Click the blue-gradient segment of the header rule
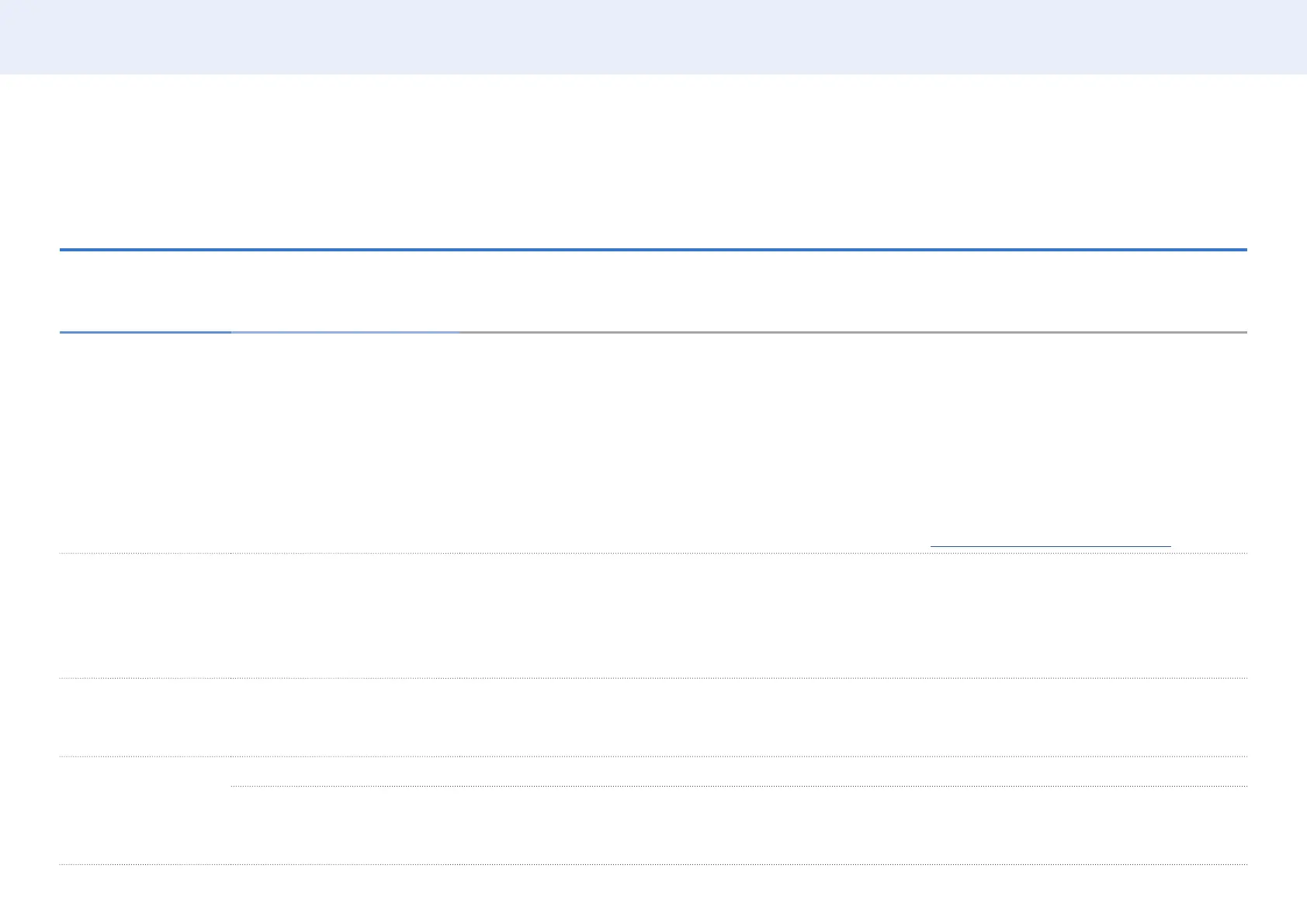The image size is (1307, 924). coord(345,332)
